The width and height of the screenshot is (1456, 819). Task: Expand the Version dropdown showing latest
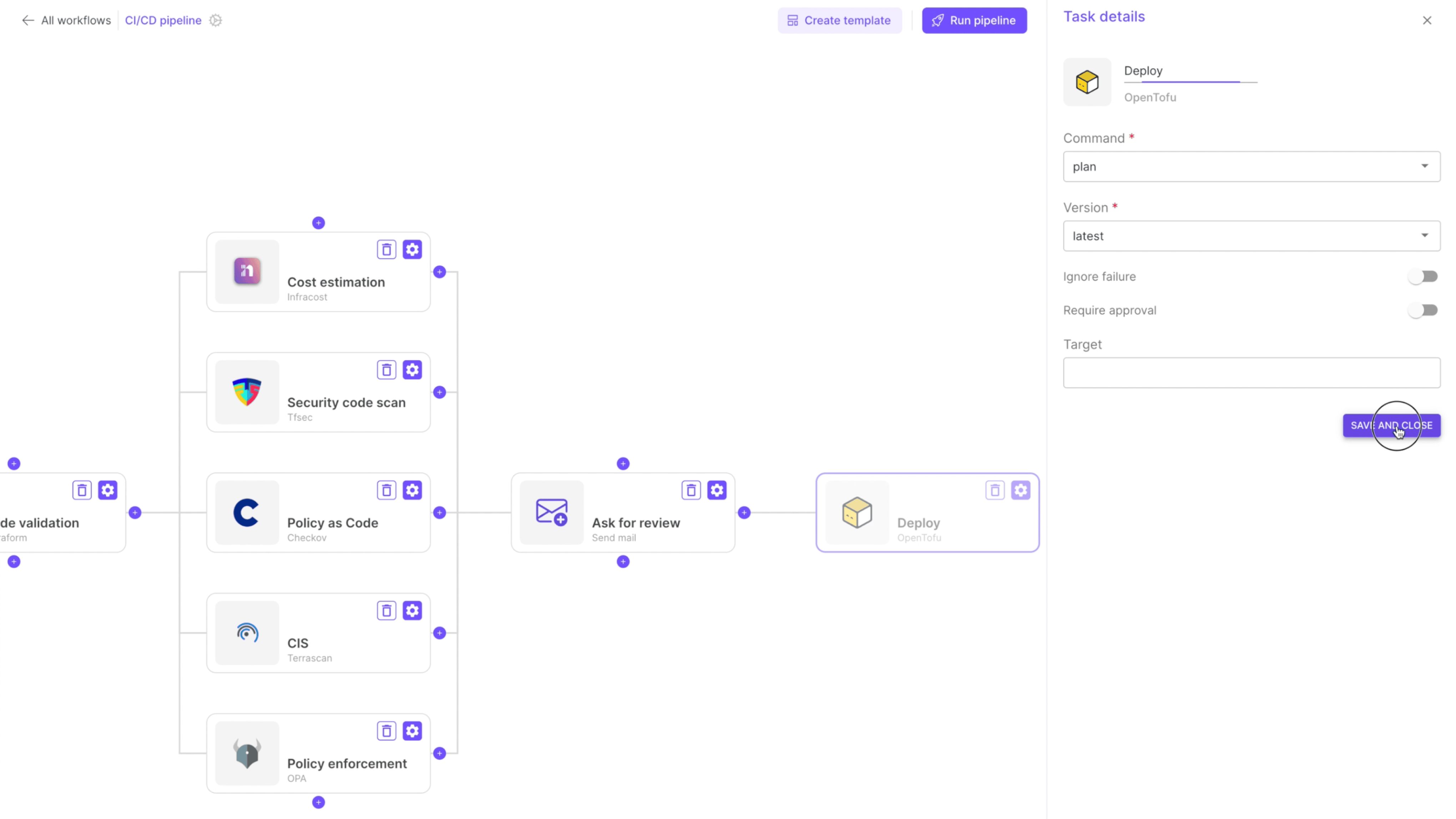point(1251,236)
